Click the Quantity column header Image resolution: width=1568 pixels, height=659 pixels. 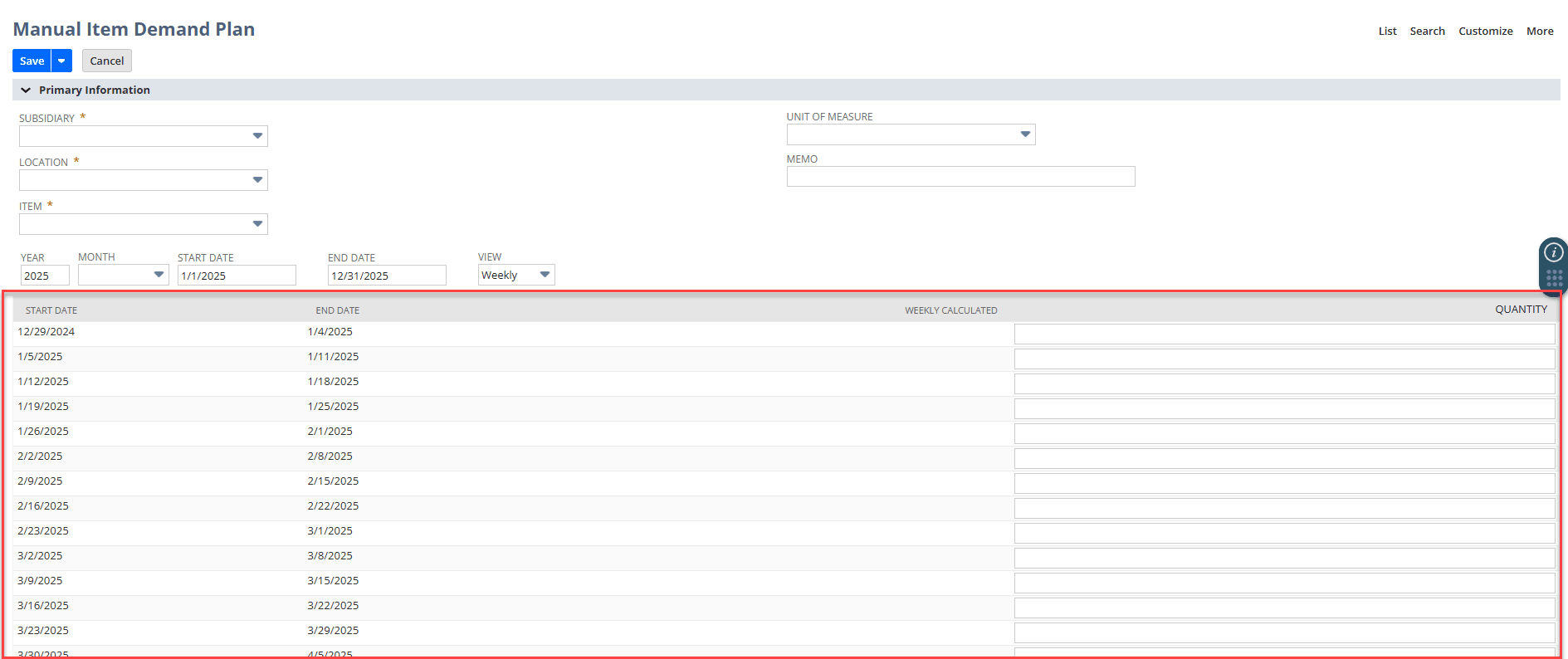tap(1521, 310)
